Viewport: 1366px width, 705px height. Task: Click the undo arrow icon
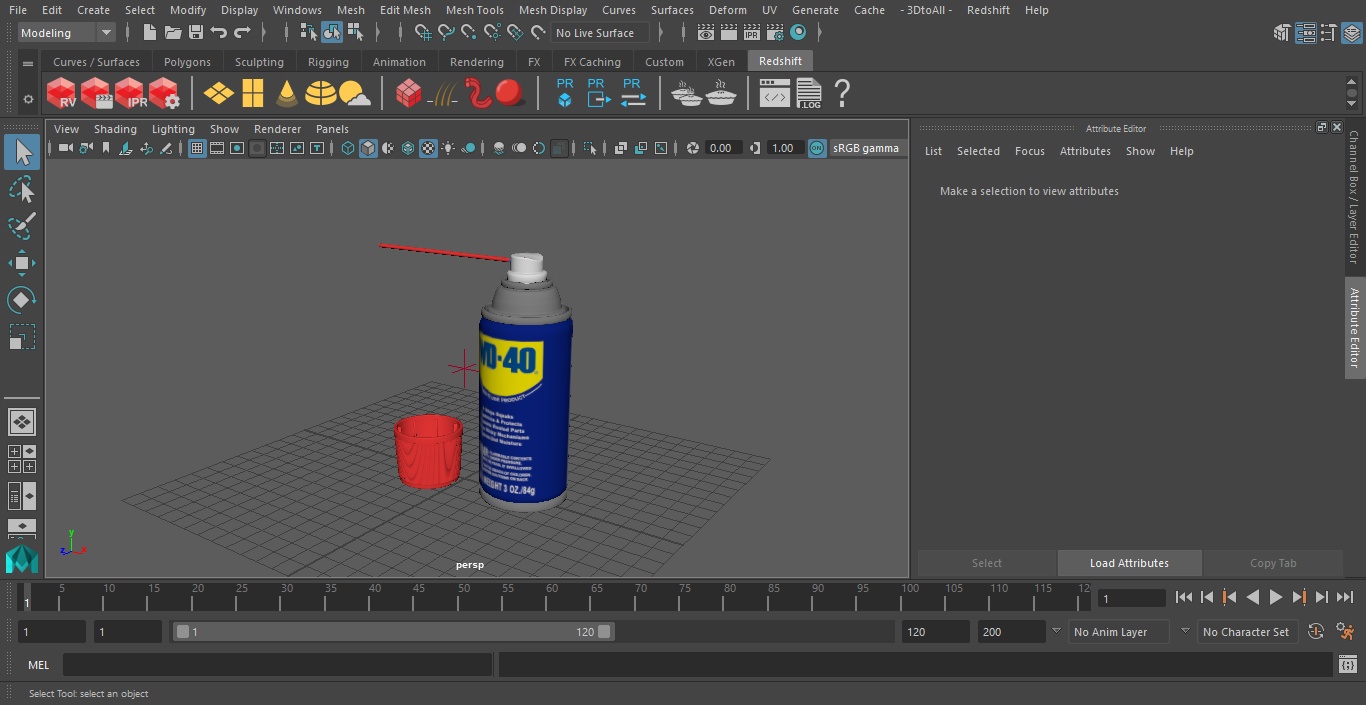point(219,33)
